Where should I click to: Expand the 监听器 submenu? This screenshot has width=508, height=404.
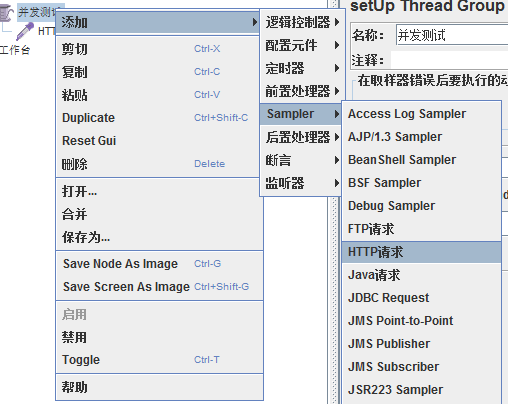pyautogui.click(x=301, y=183)
